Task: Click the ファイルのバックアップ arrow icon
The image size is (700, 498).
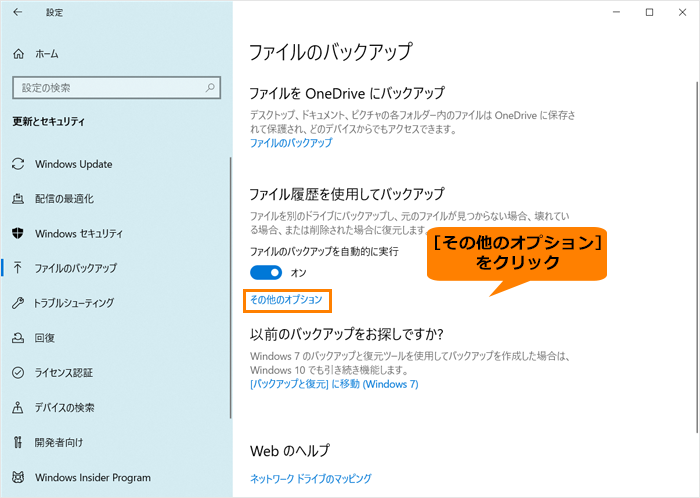Action: pos(18,268)
